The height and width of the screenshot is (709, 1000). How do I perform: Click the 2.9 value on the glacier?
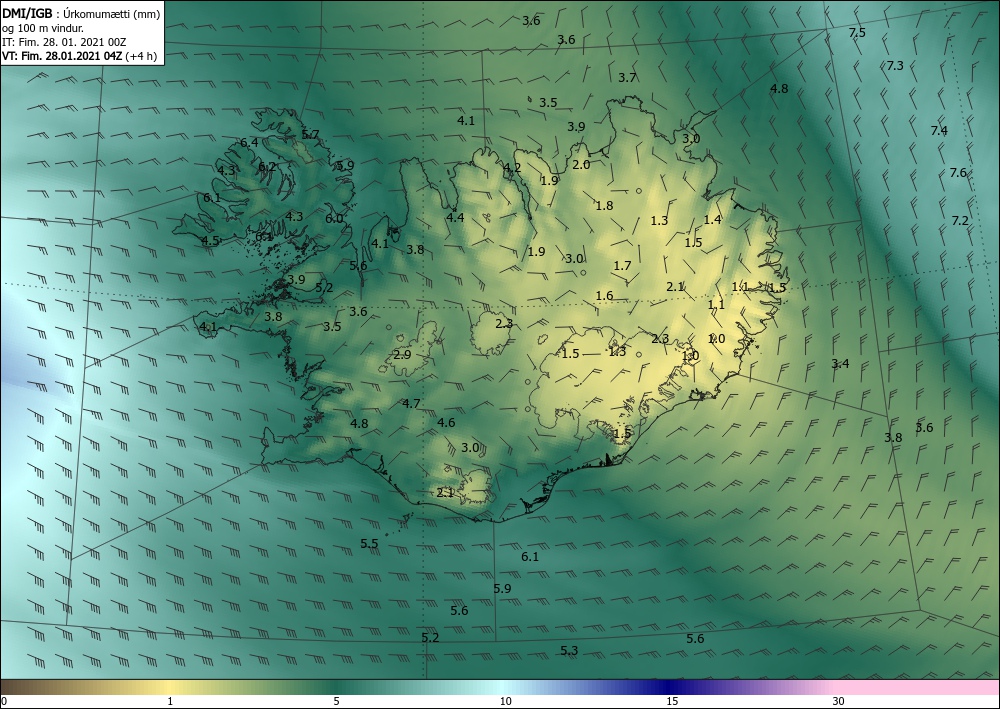(402, 354)
